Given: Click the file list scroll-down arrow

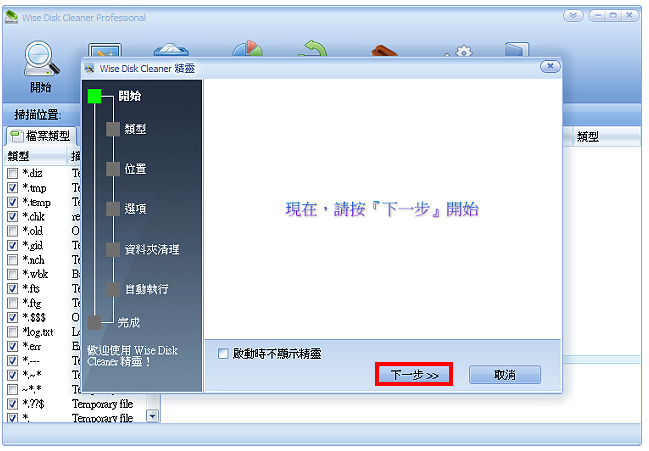Looking at the screenshot, I should 153,415.
